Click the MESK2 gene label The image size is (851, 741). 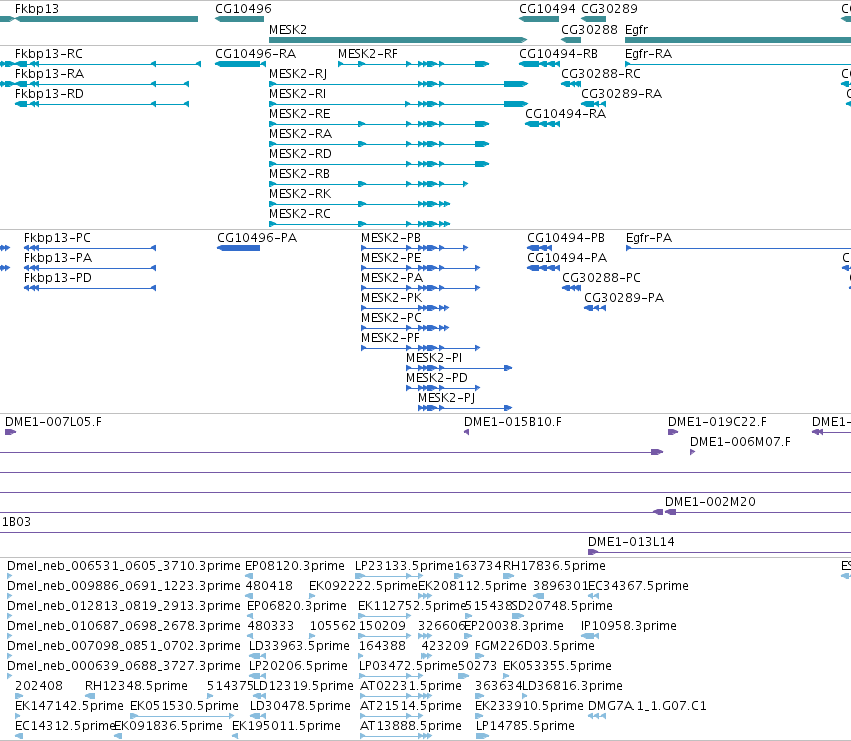[x=288, y=29]
